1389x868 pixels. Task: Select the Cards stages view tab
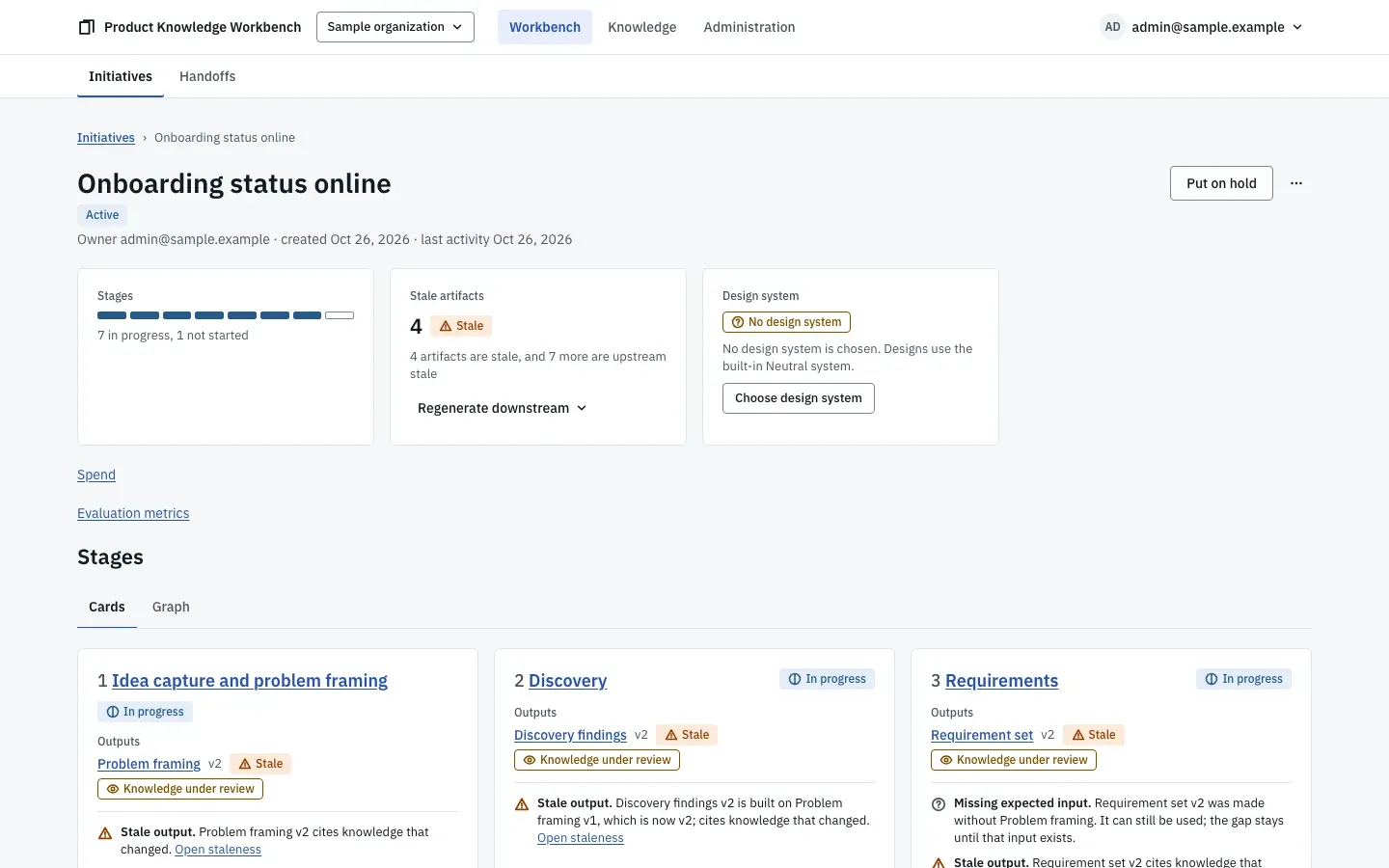click(107, 607)
